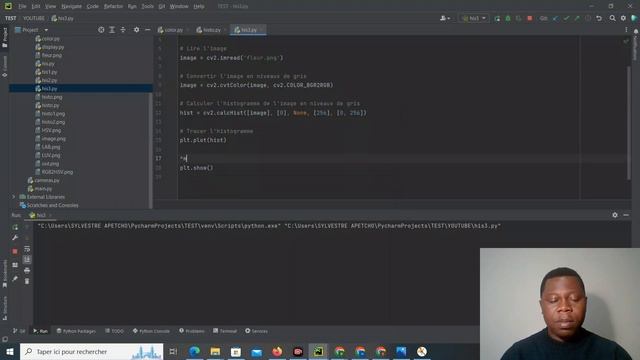Print the Run console output
This screenshot has height=360, width=640.
point(27,270)
